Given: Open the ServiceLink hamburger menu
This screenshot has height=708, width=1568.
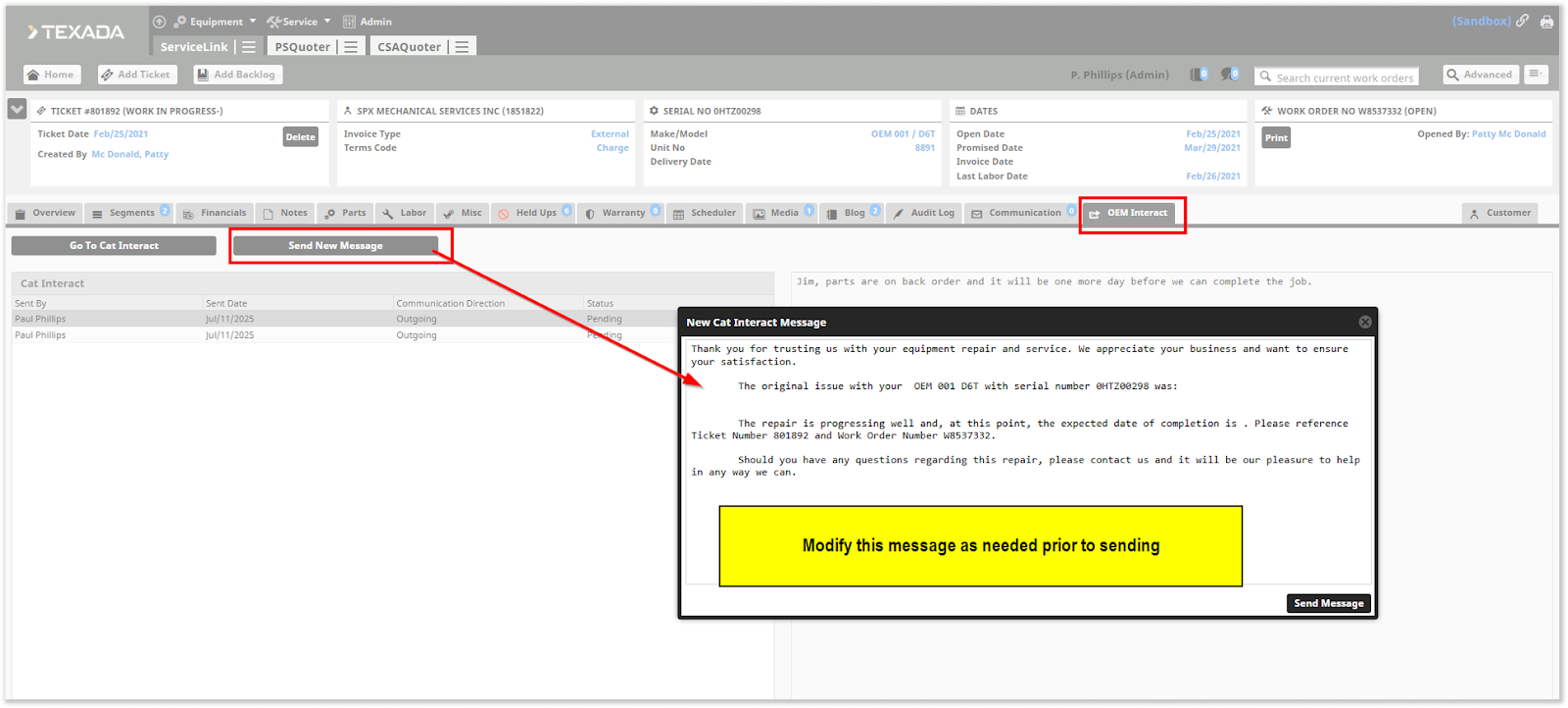Looking at the screenshot, I should [x=249, y=46].
